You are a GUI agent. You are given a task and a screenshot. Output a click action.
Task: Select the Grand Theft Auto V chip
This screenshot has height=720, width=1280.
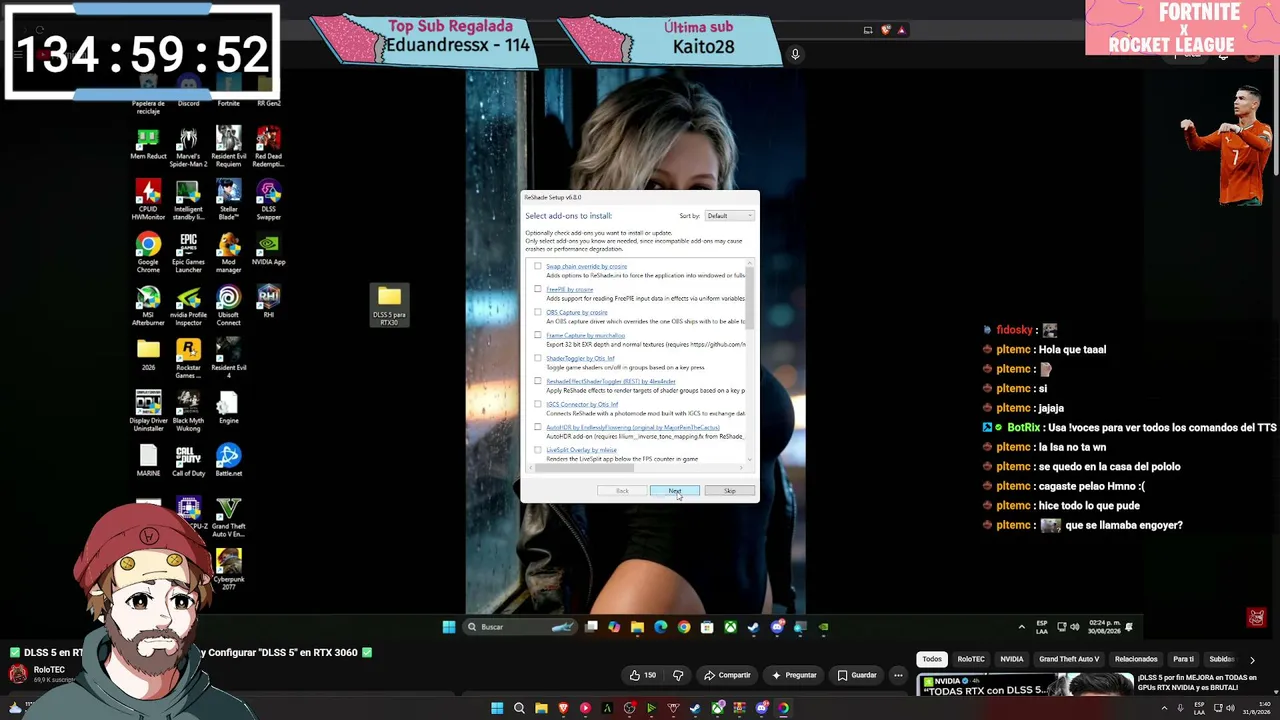[1069, 659]
